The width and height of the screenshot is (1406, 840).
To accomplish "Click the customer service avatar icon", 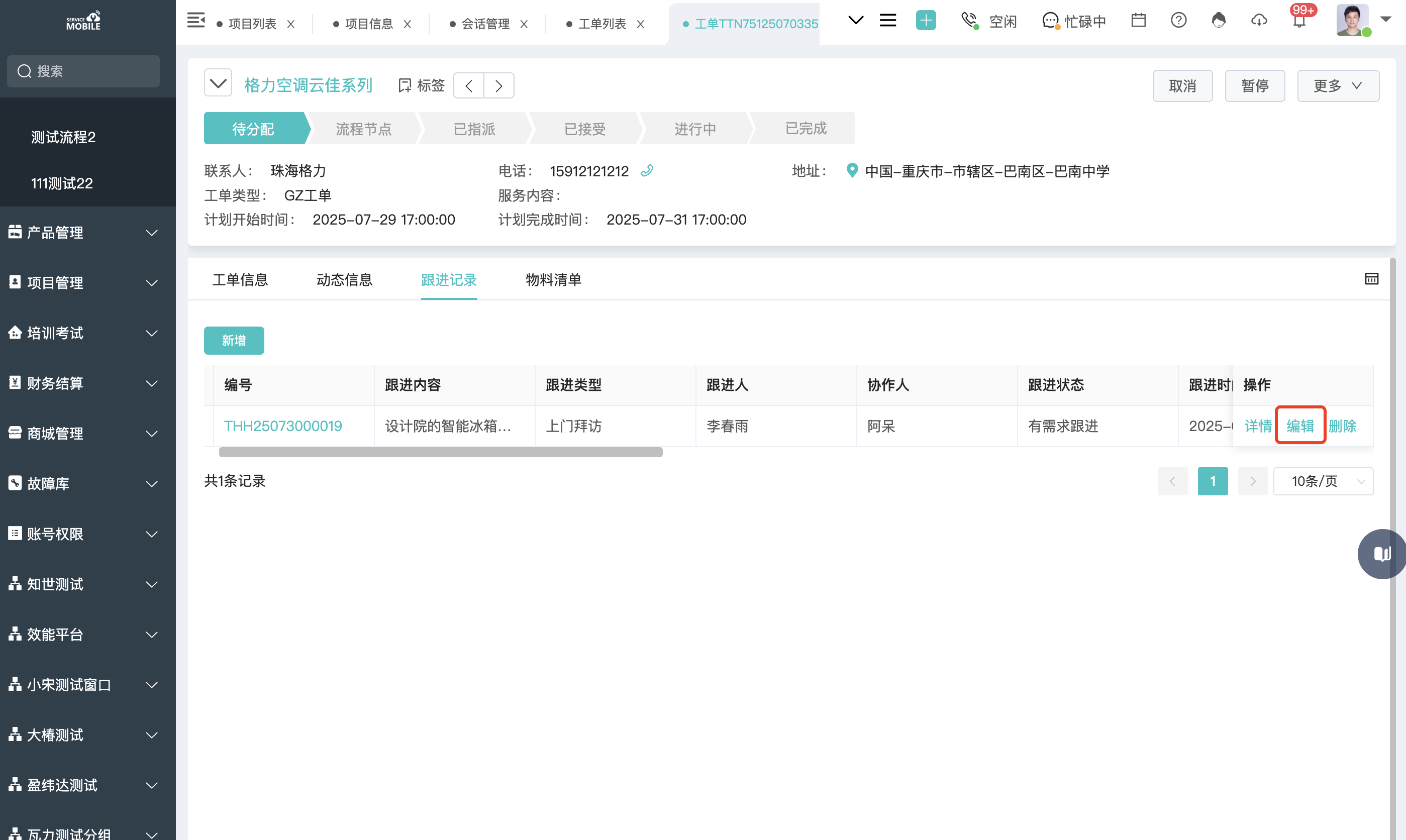I will 1219,21.
